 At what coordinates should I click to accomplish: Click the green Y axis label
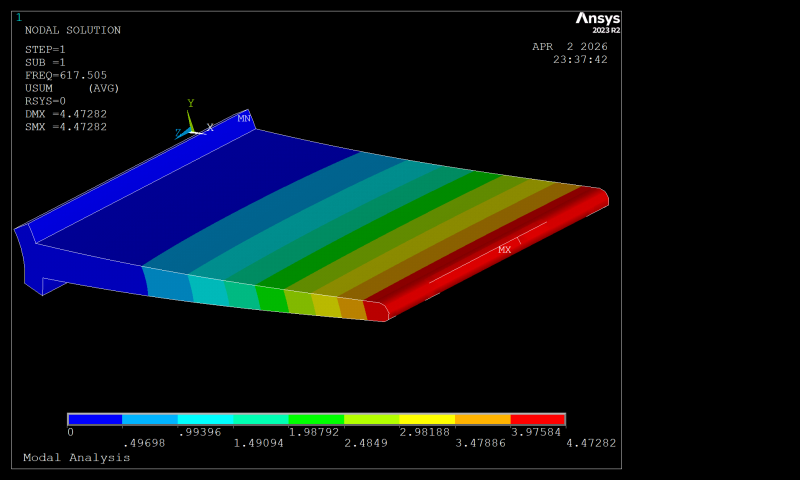pyautogui.click(x=190, y=103)
